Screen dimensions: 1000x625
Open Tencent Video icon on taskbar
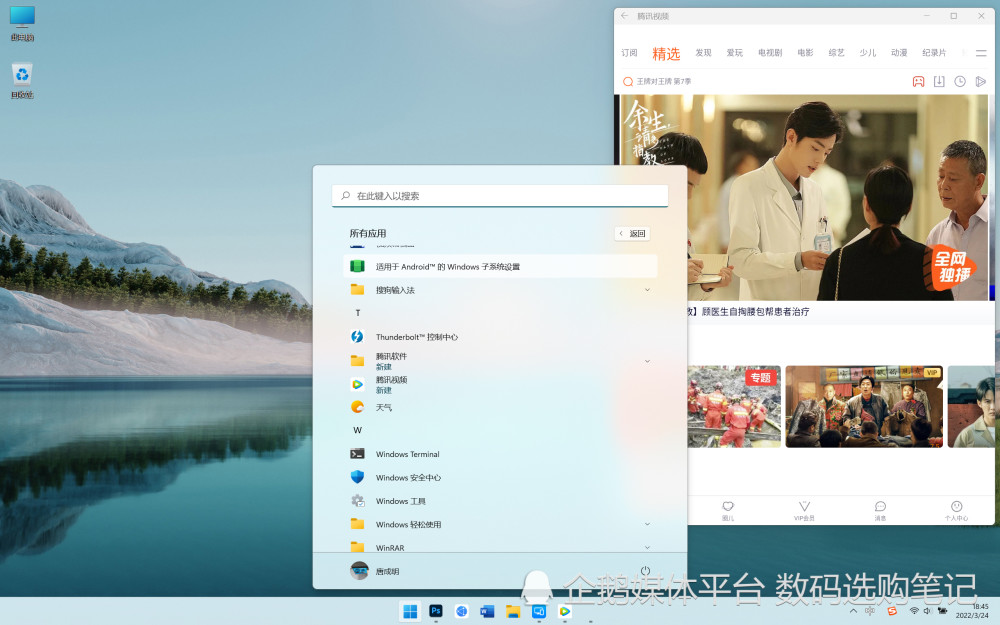[x=564, y=612]
